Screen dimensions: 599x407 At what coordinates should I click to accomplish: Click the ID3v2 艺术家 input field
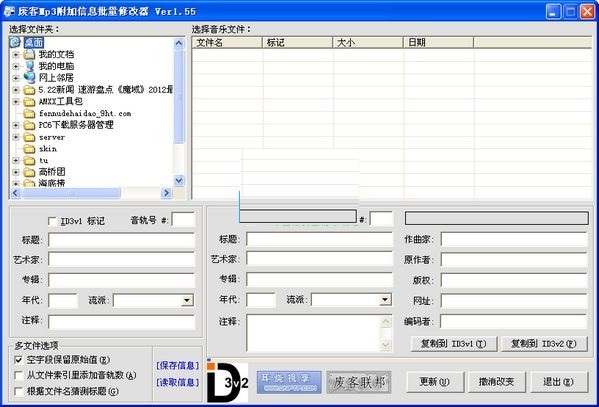[319, 259]
